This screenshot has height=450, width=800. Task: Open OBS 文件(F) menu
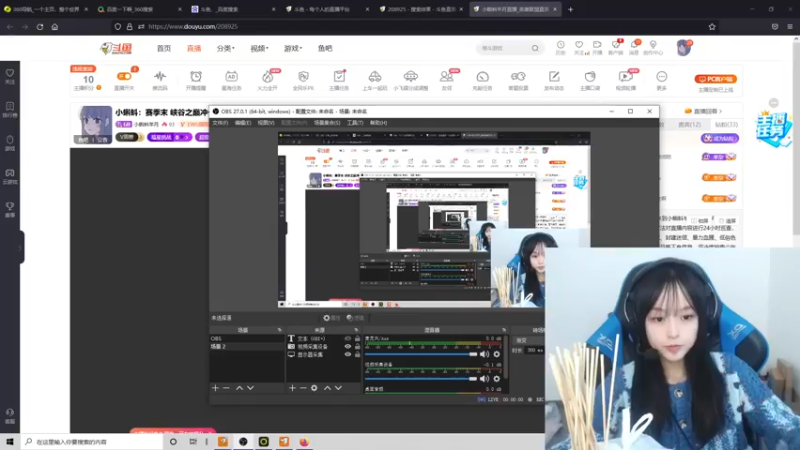click(x=220, y=123)
